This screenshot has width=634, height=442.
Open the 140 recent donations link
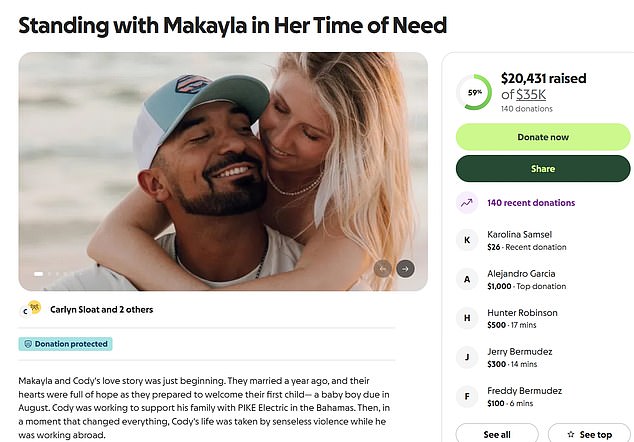click(x=531, y=203)
